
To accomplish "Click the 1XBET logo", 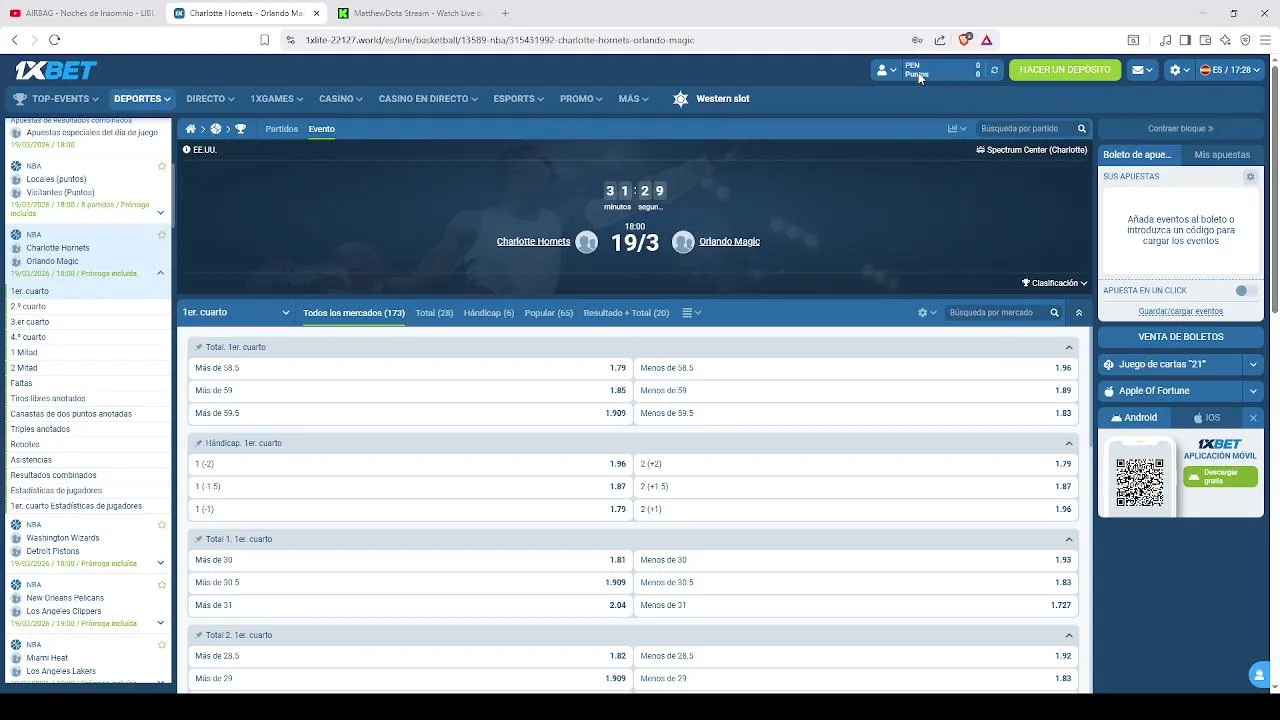I will [x=56, y=70].
